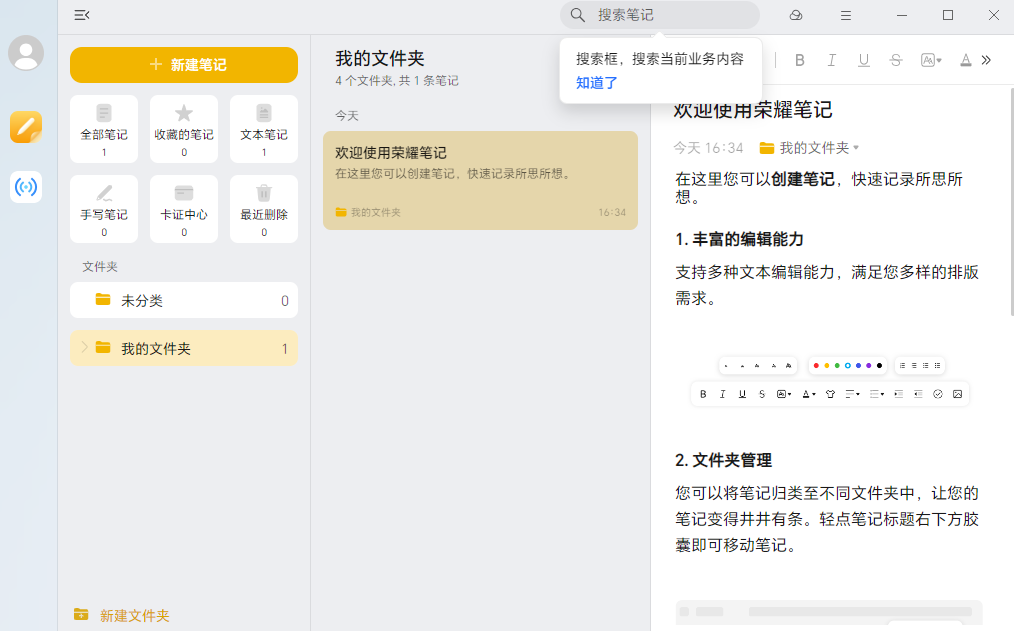Toggle italic formatting
Image resolution: width=1014 pixels, height=631 pixels.
(x=831, y=60)
